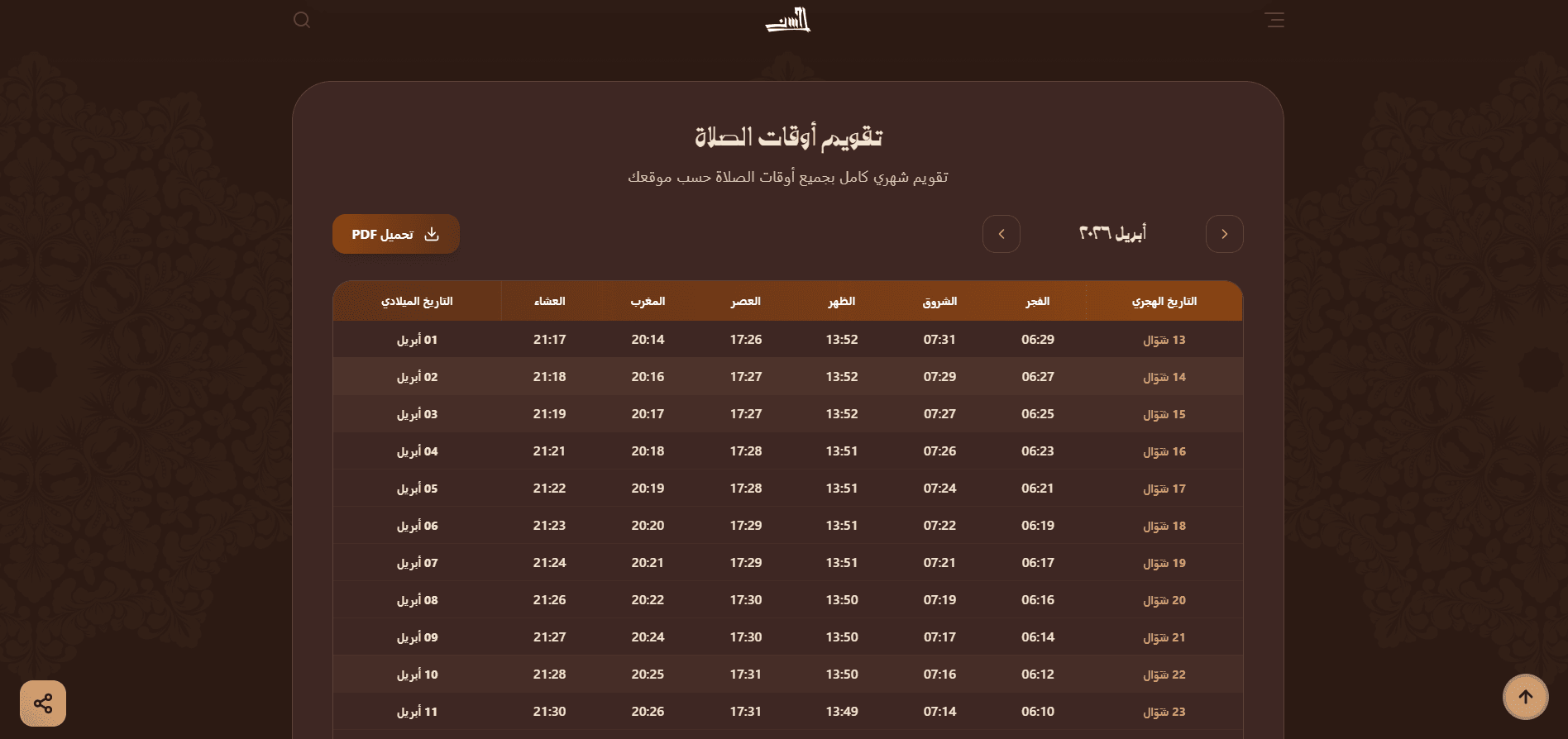Click the التاريخ الهجري column header

click(x=1164, y=302)
